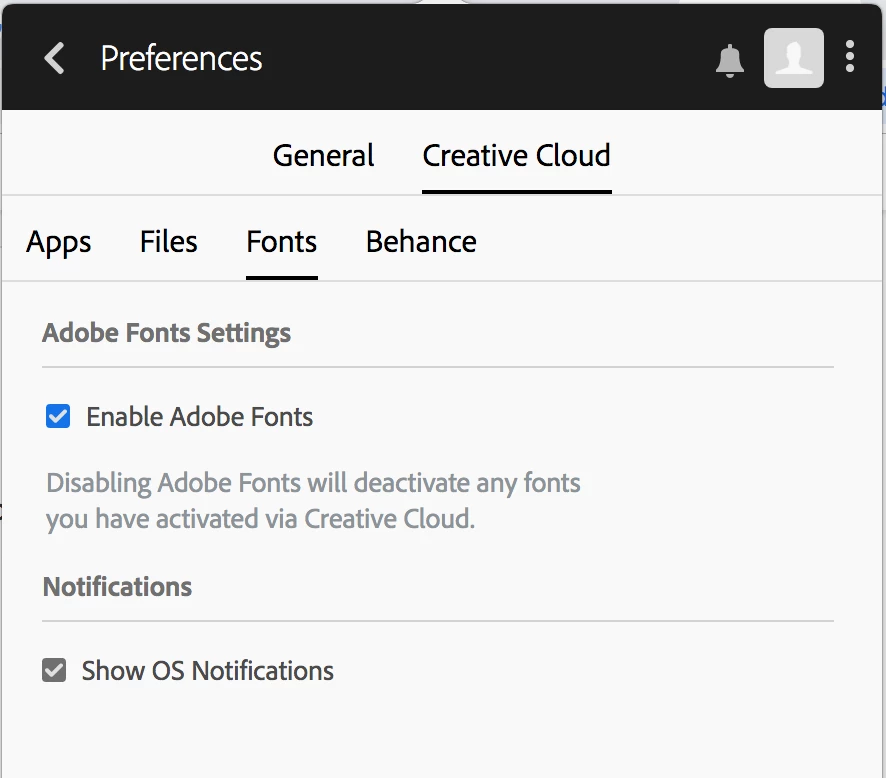Uncheck the Enable Adobe Fonts checkbox
This screenshot has height=778, width=886.
tap(58, 416)
